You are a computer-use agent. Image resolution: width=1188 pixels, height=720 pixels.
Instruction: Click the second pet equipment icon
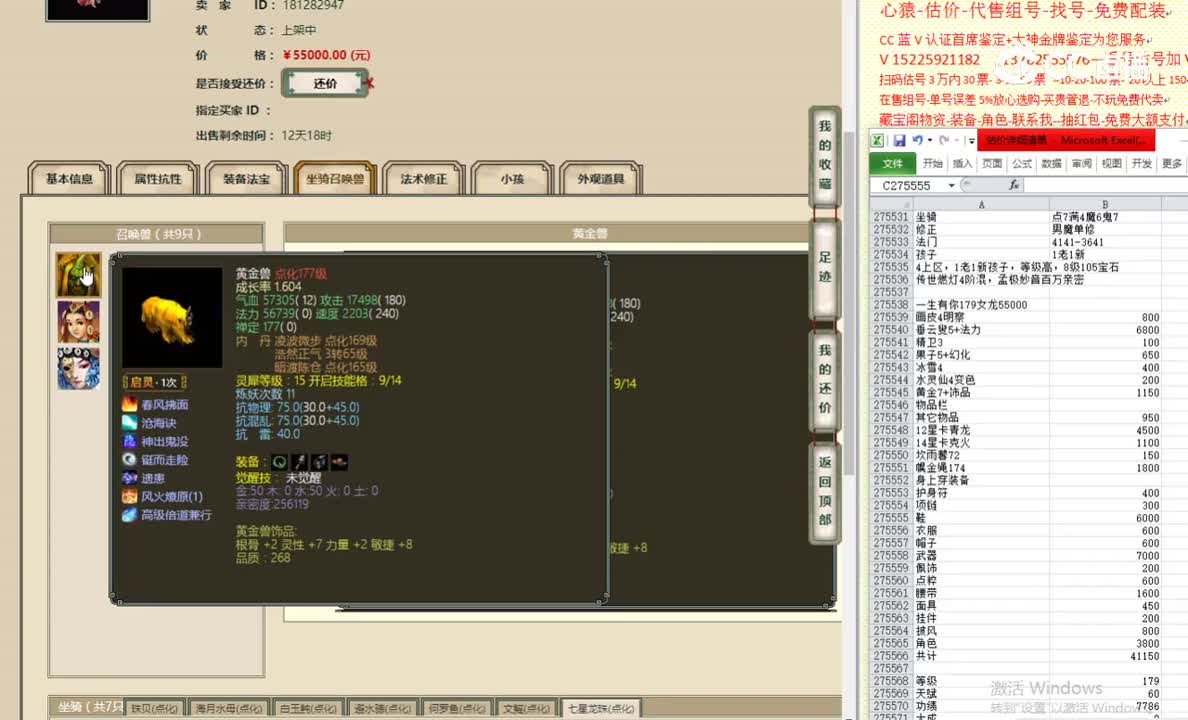pos(299,462)
